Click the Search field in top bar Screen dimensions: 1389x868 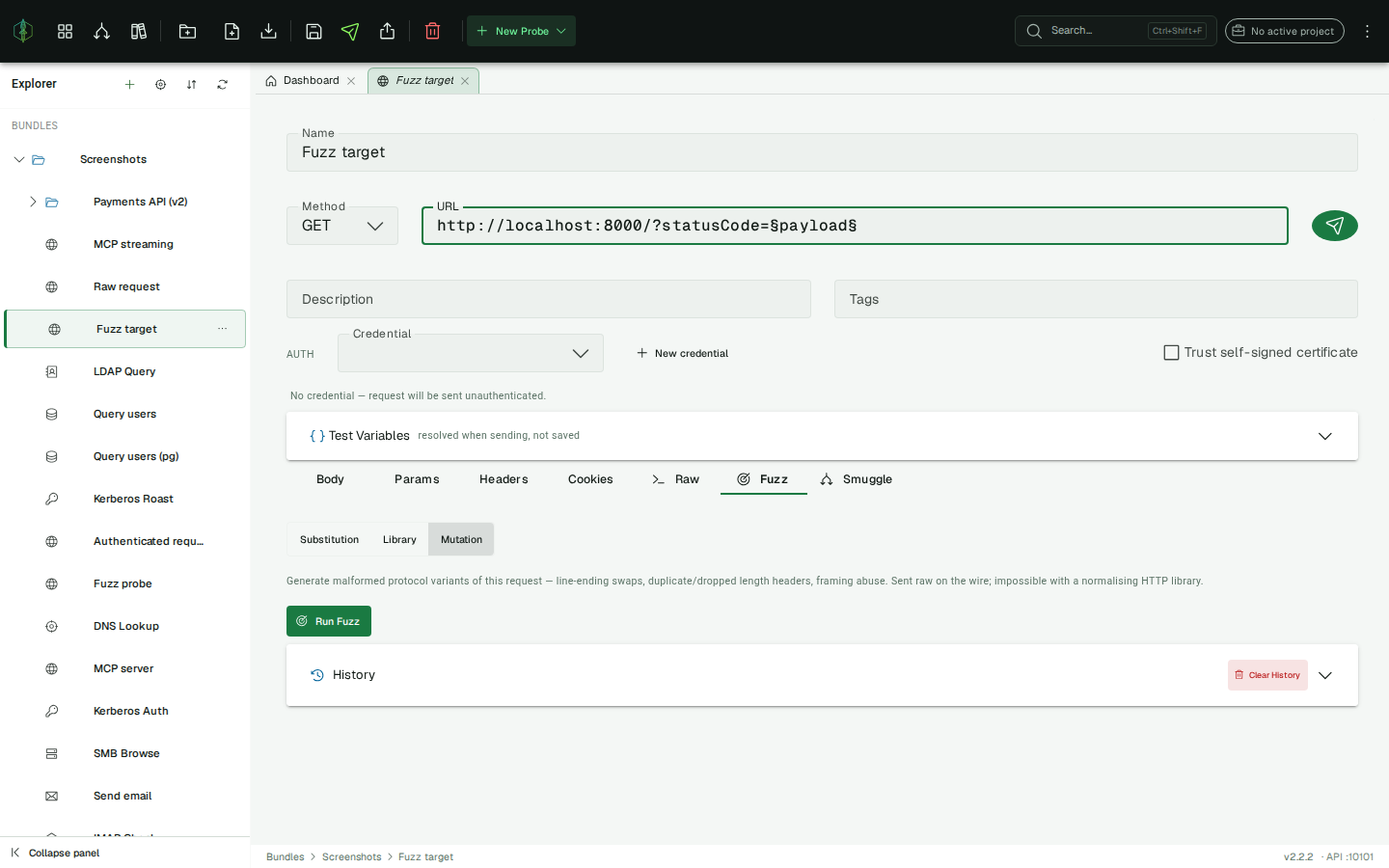(1115, 31)
